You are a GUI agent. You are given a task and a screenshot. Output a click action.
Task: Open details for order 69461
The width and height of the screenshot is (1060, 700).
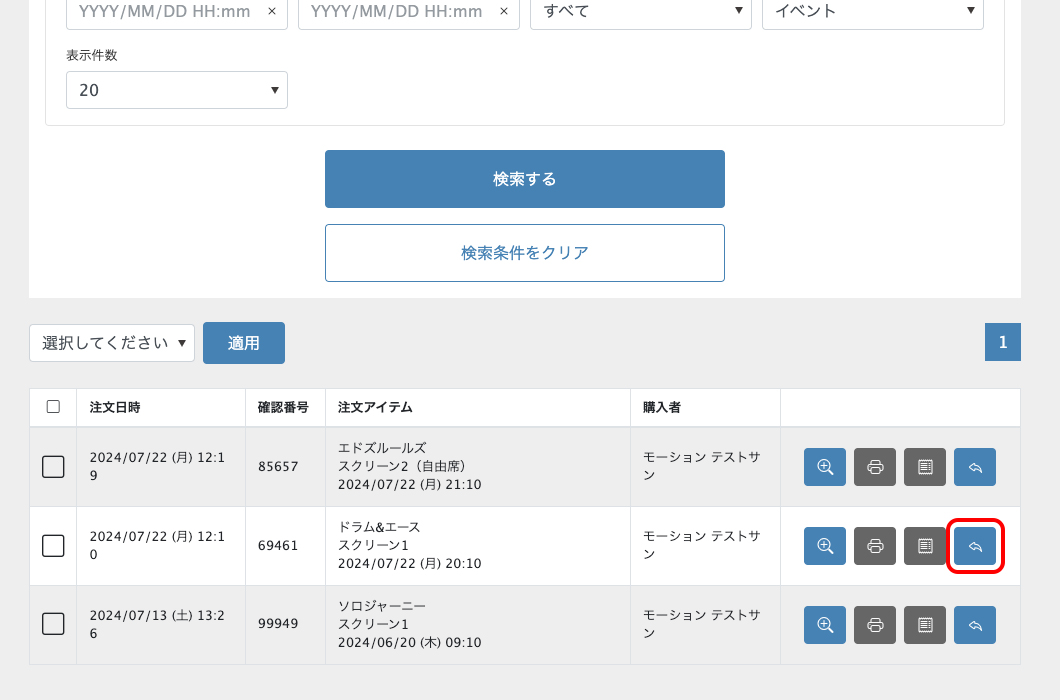[824, 546]
